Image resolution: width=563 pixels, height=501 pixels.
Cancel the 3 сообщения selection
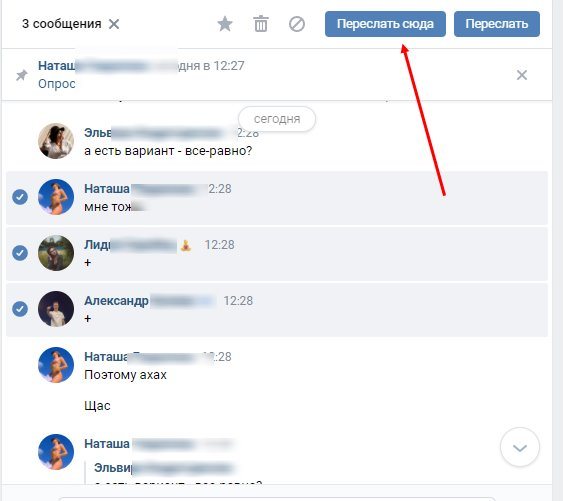click(114, 24)
